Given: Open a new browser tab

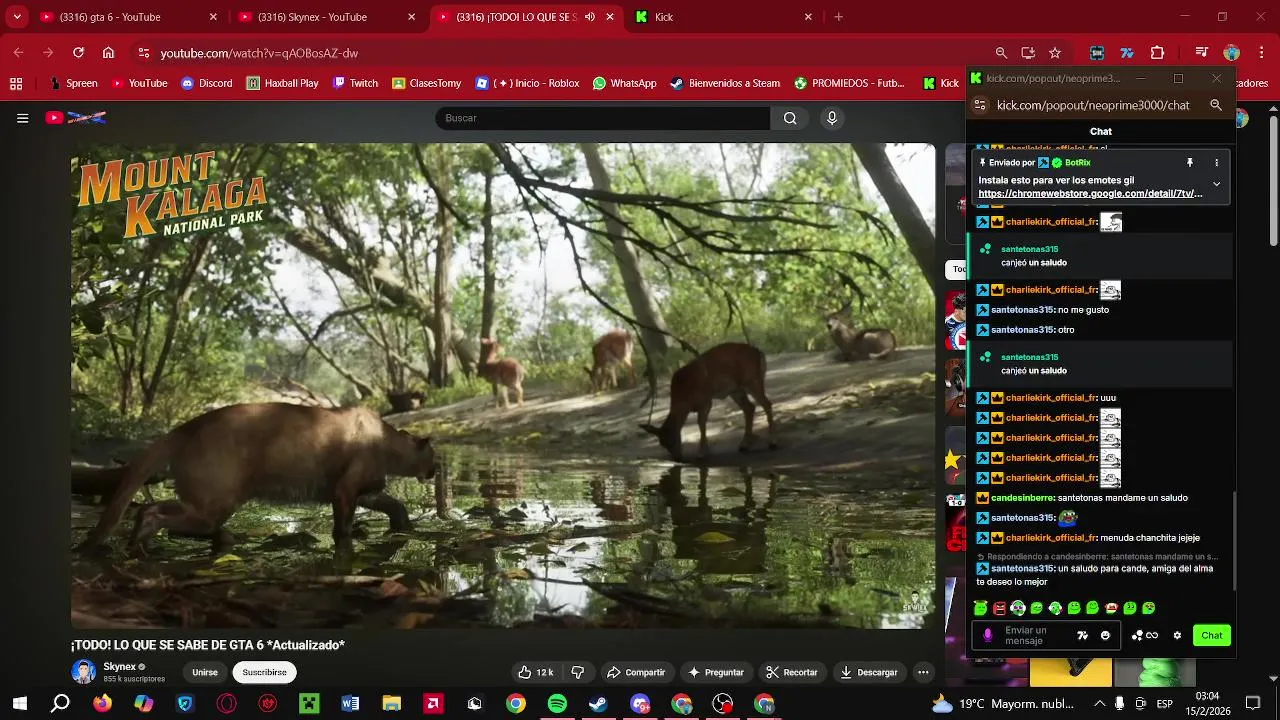Looking at the screenshot, I should [838, 17].
